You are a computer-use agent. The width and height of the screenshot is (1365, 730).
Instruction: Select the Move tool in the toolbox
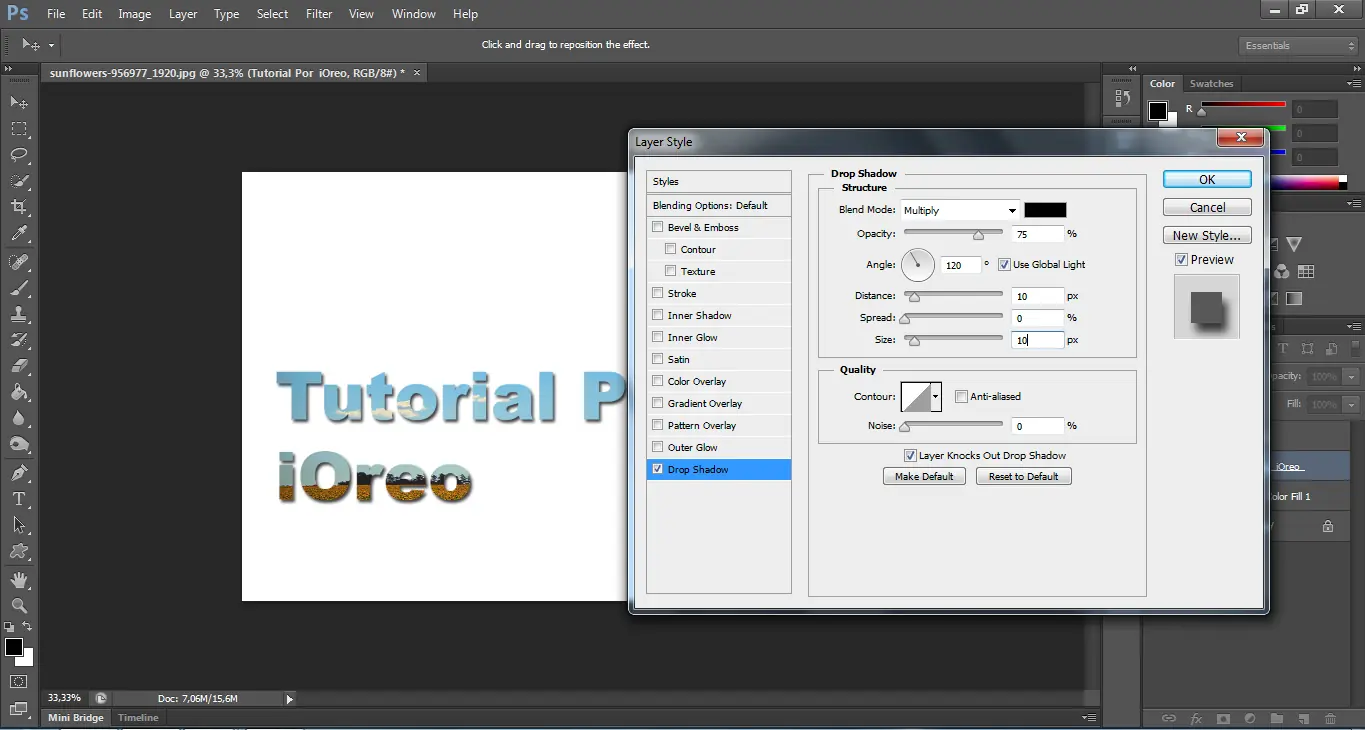(19, 102)
